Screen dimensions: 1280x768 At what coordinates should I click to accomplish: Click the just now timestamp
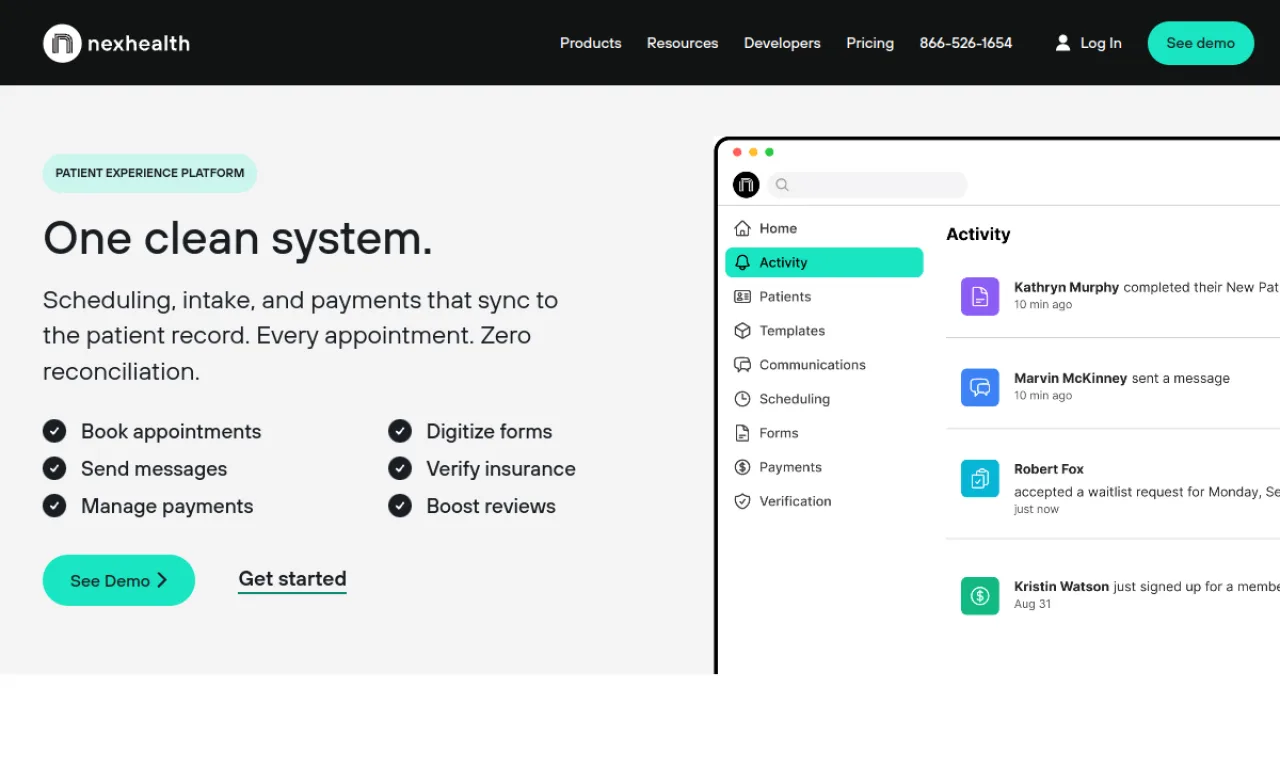click(1036, 509)
